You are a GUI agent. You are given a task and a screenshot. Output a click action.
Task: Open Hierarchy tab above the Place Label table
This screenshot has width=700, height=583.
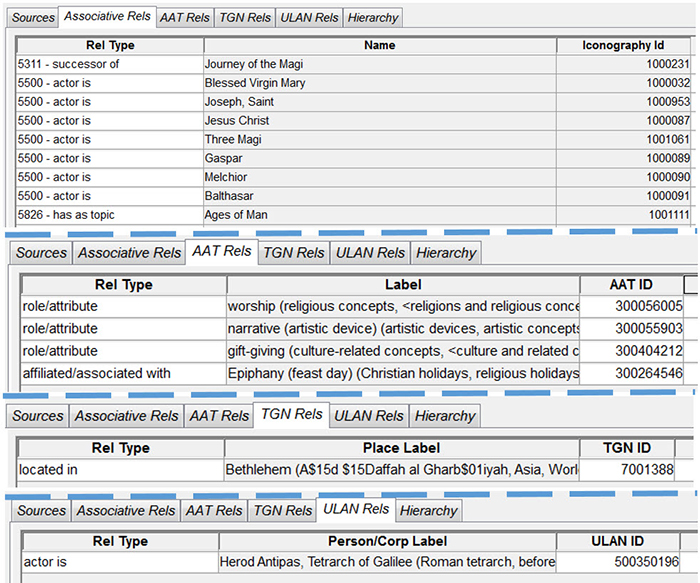coord(445,416)
